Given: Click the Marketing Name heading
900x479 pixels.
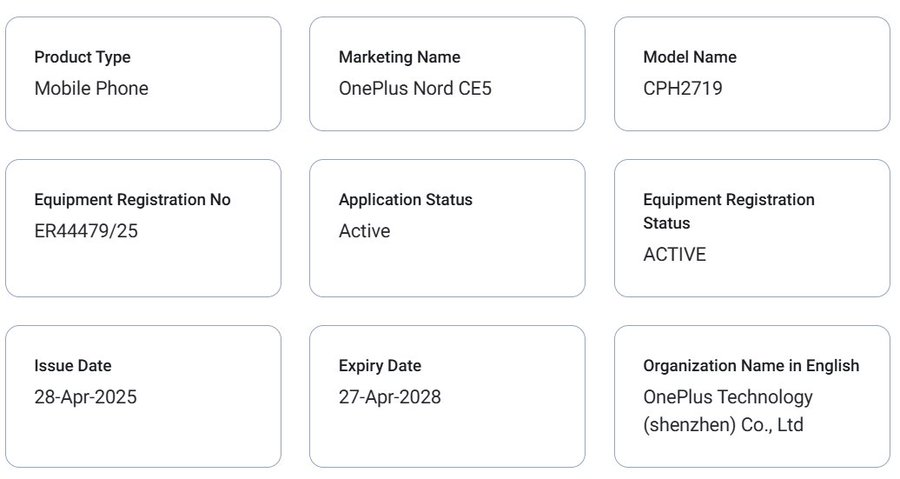Looking at the screenshot, I should tap(399, 57).
